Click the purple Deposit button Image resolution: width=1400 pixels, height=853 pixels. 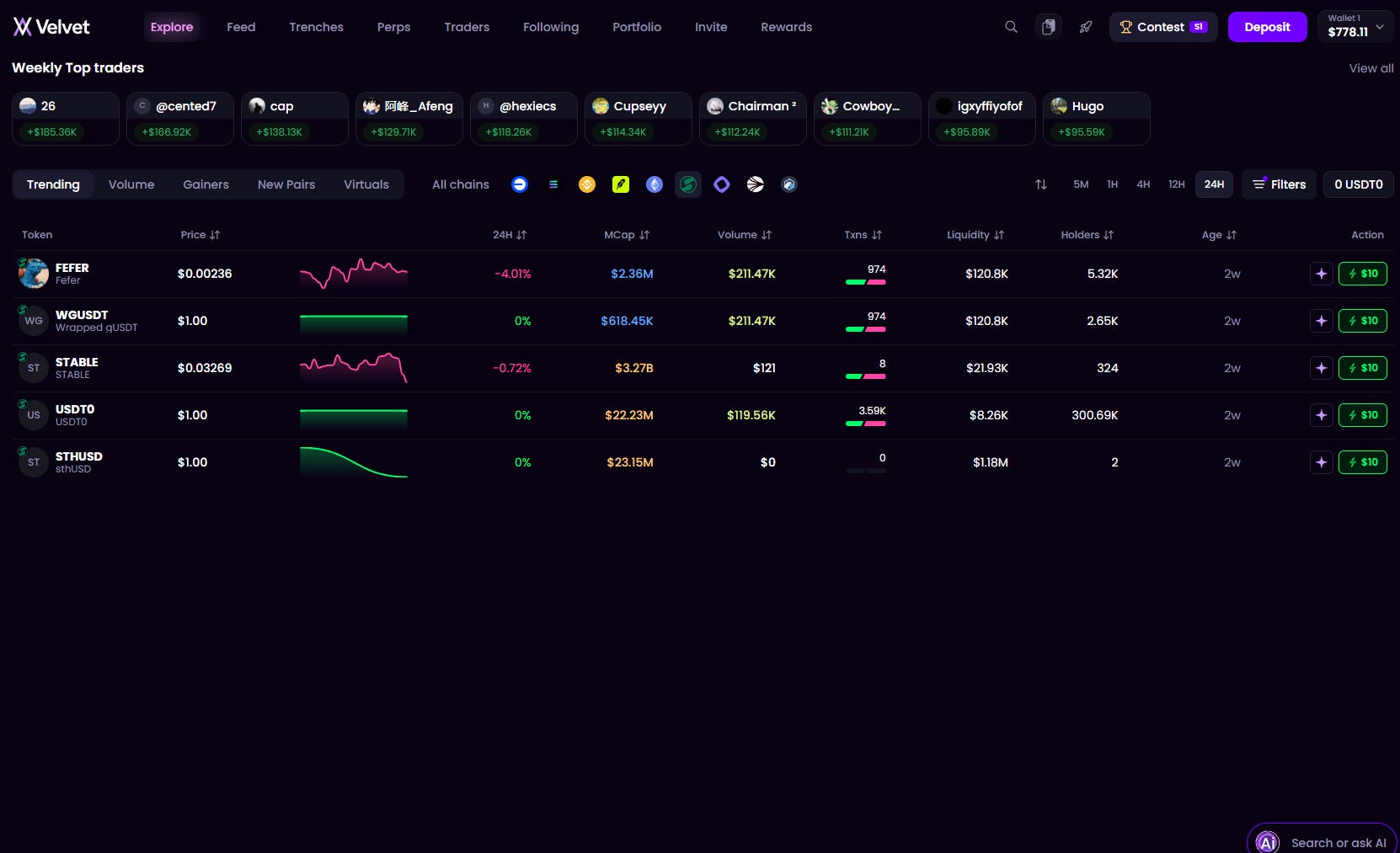point(1268,27)
